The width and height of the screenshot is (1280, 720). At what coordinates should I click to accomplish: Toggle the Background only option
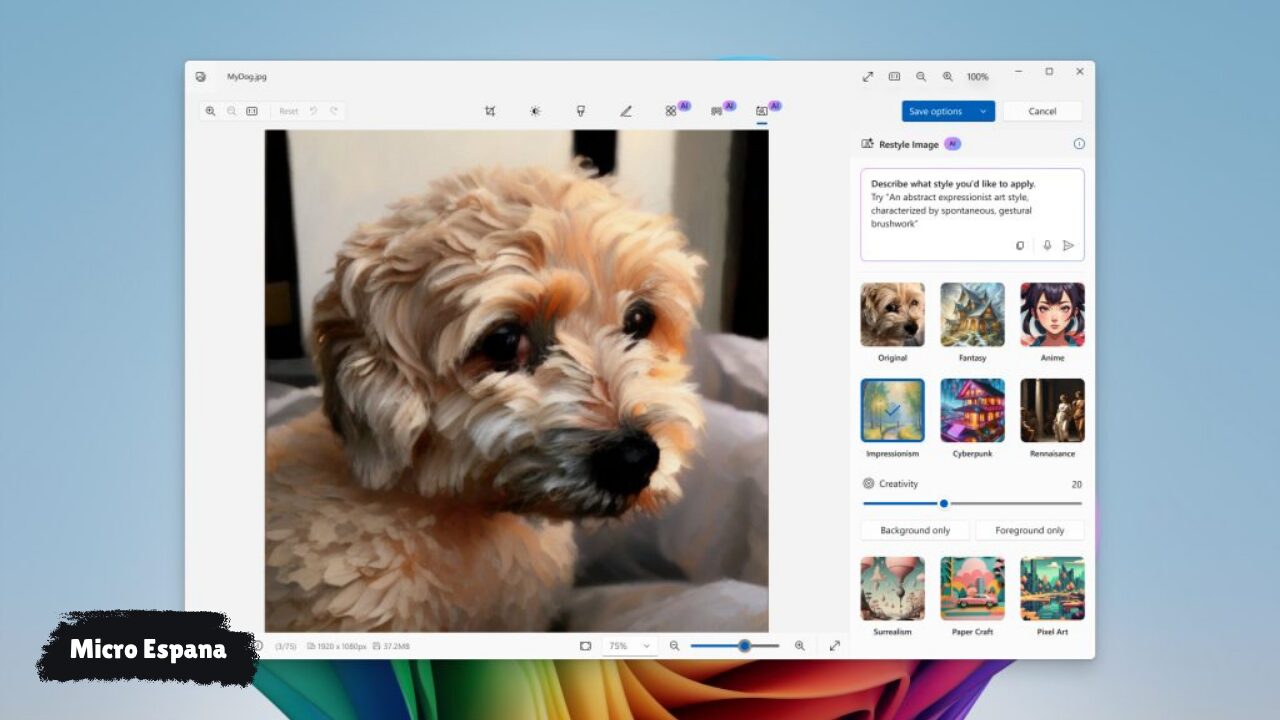click(915, 531)
